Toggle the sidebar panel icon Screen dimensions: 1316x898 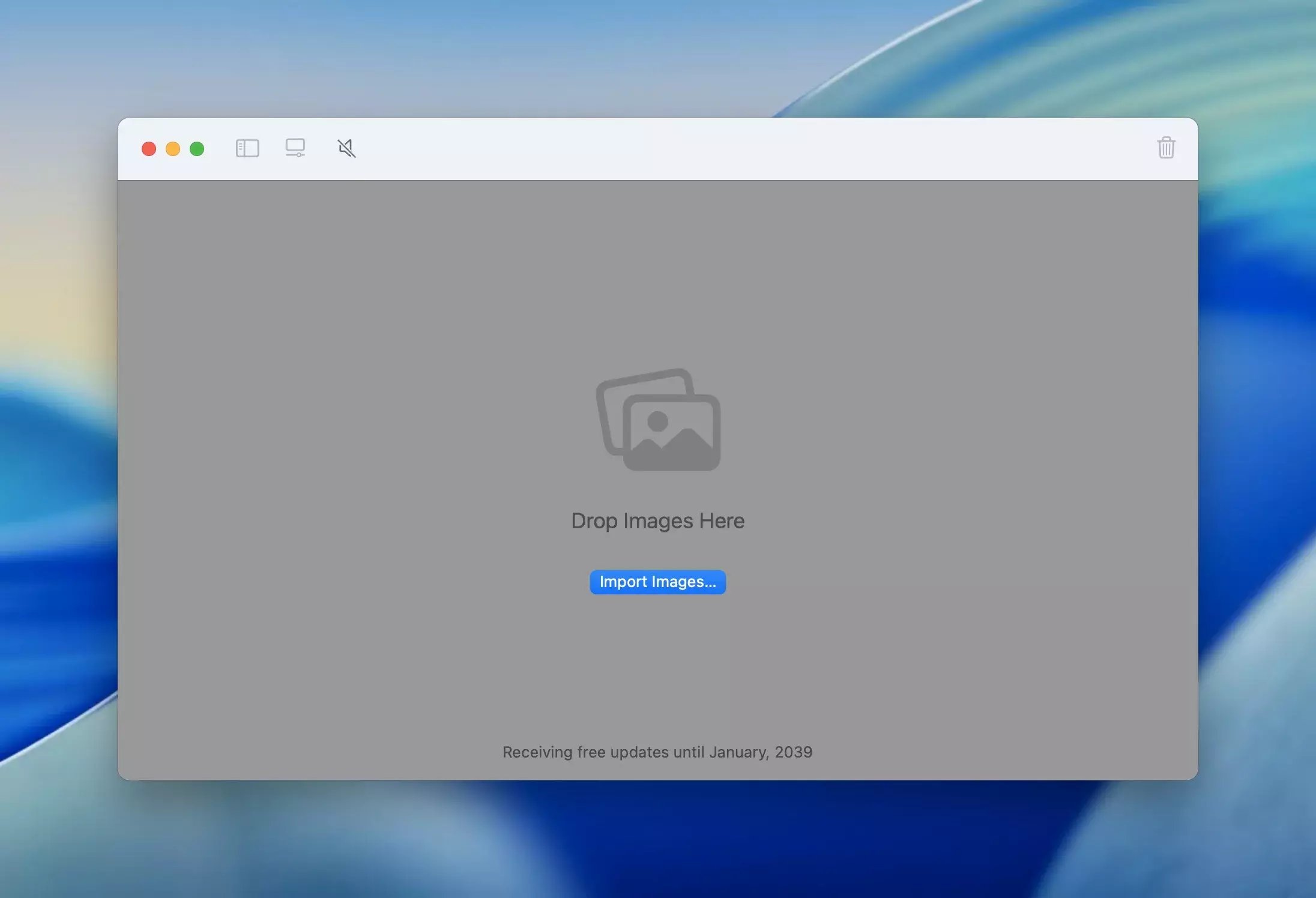coord(247,148)
